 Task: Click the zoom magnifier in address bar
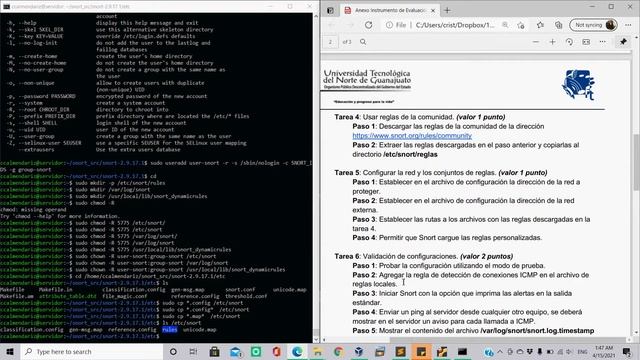pyautogui.click(x=505, y=25)
